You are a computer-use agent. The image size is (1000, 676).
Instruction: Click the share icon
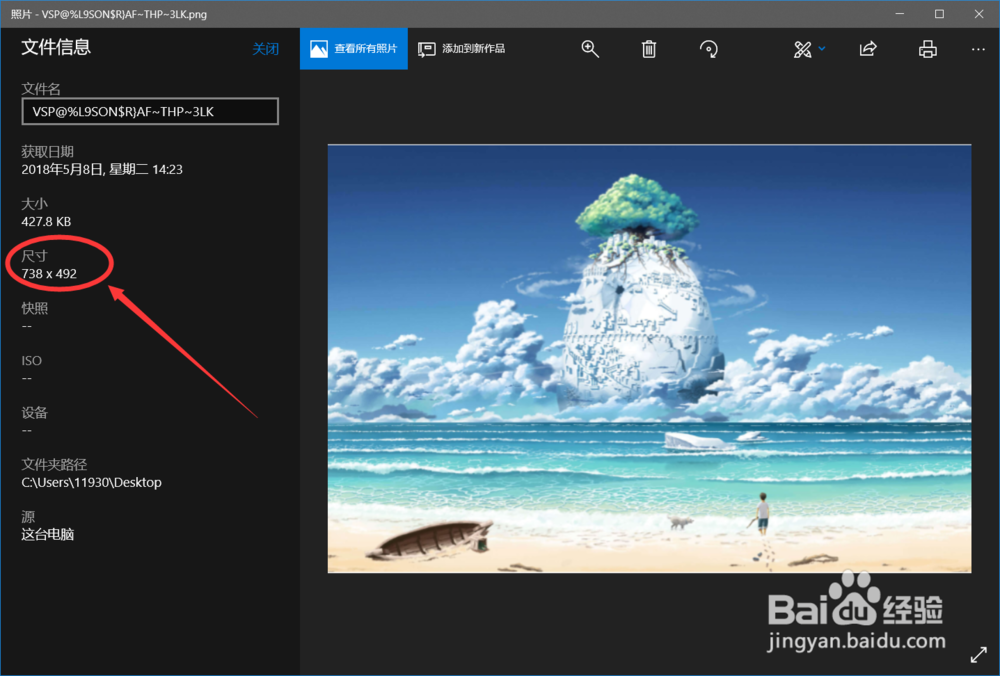[x=868, y=49]
